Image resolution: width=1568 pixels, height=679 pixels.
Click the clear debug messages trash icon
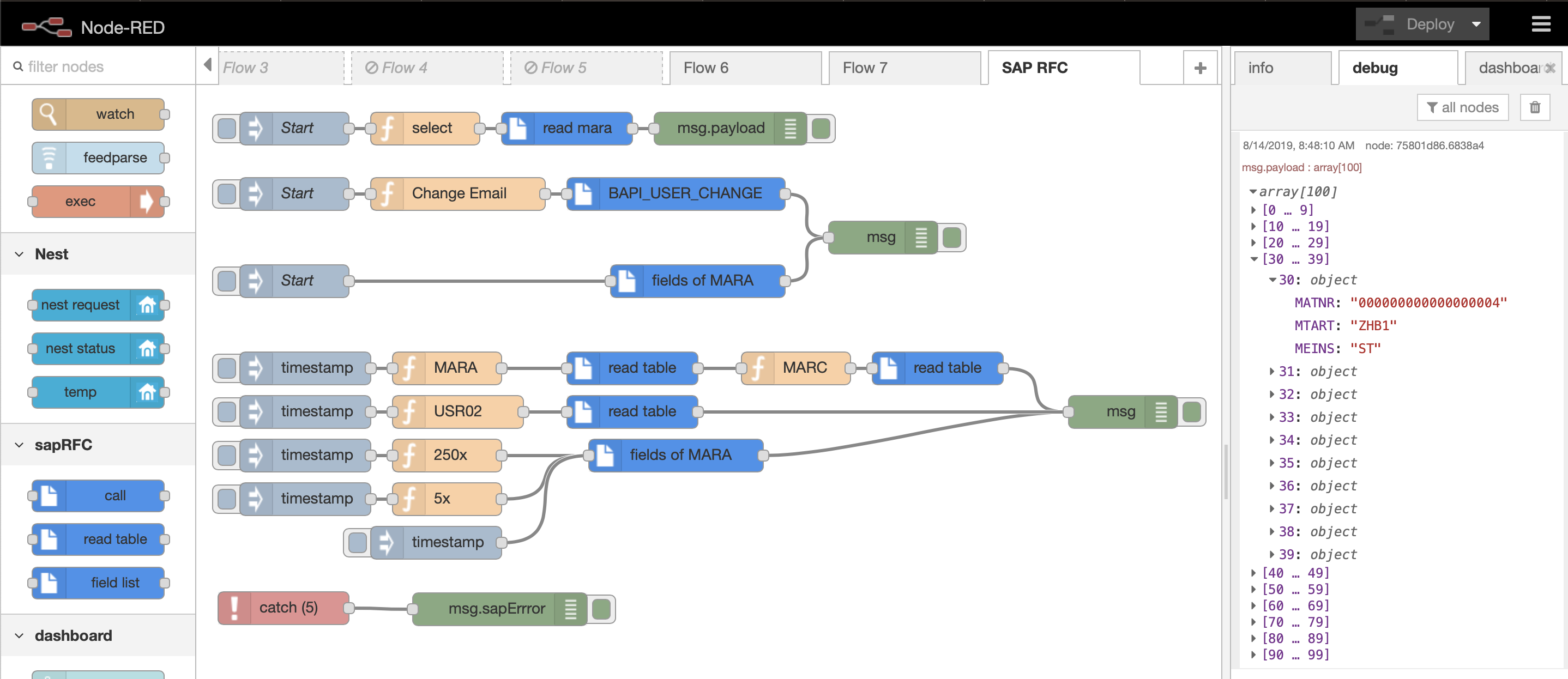pos(1535,107)
